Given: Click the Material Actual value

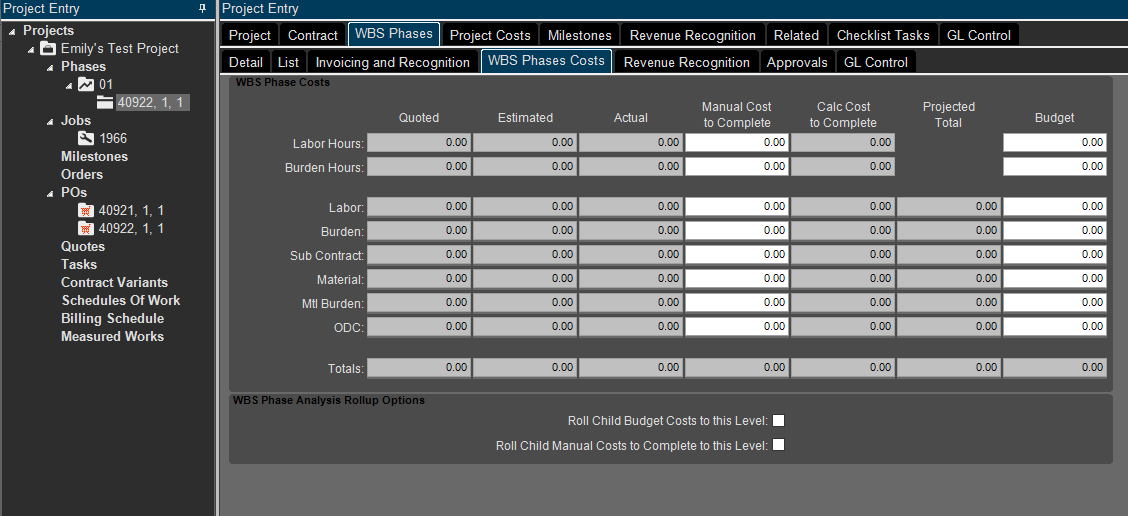Looking at the screenshot, I should pyautogui.click(x=630, y=279).
